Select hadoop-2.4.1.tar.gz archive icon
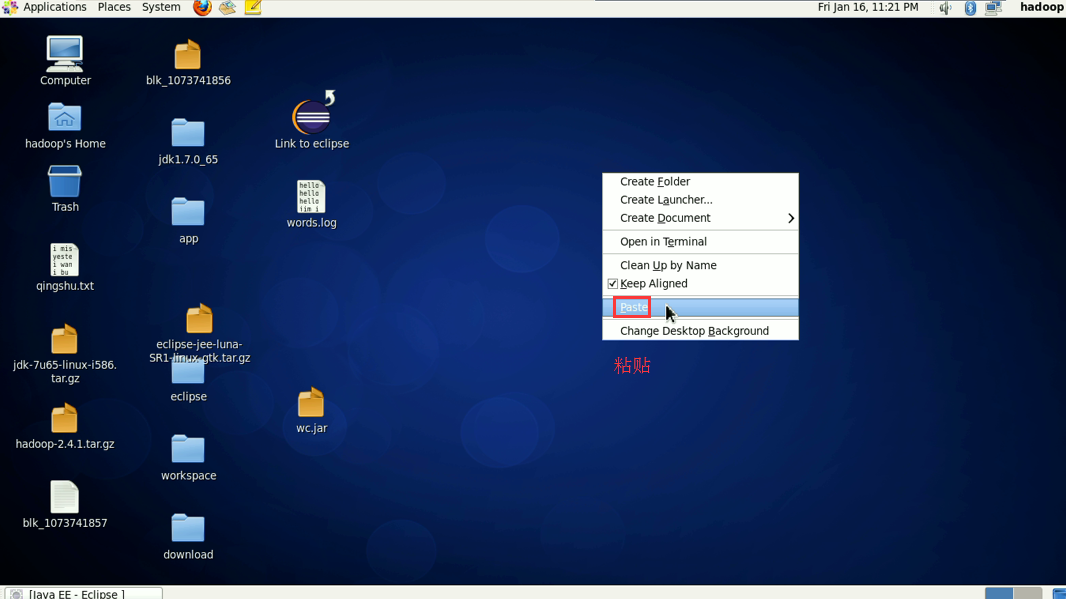The width and height of the screenshot is (1066, 599). coord(65,419)
